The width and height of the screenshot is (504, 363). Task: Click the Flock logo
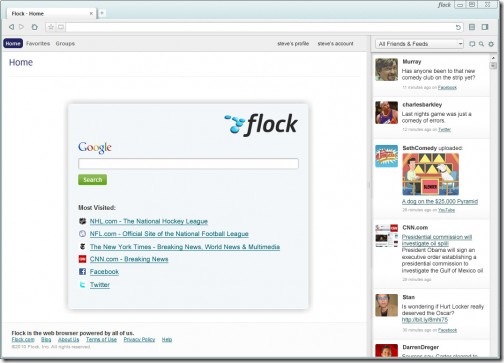click(x=261, y=125)
